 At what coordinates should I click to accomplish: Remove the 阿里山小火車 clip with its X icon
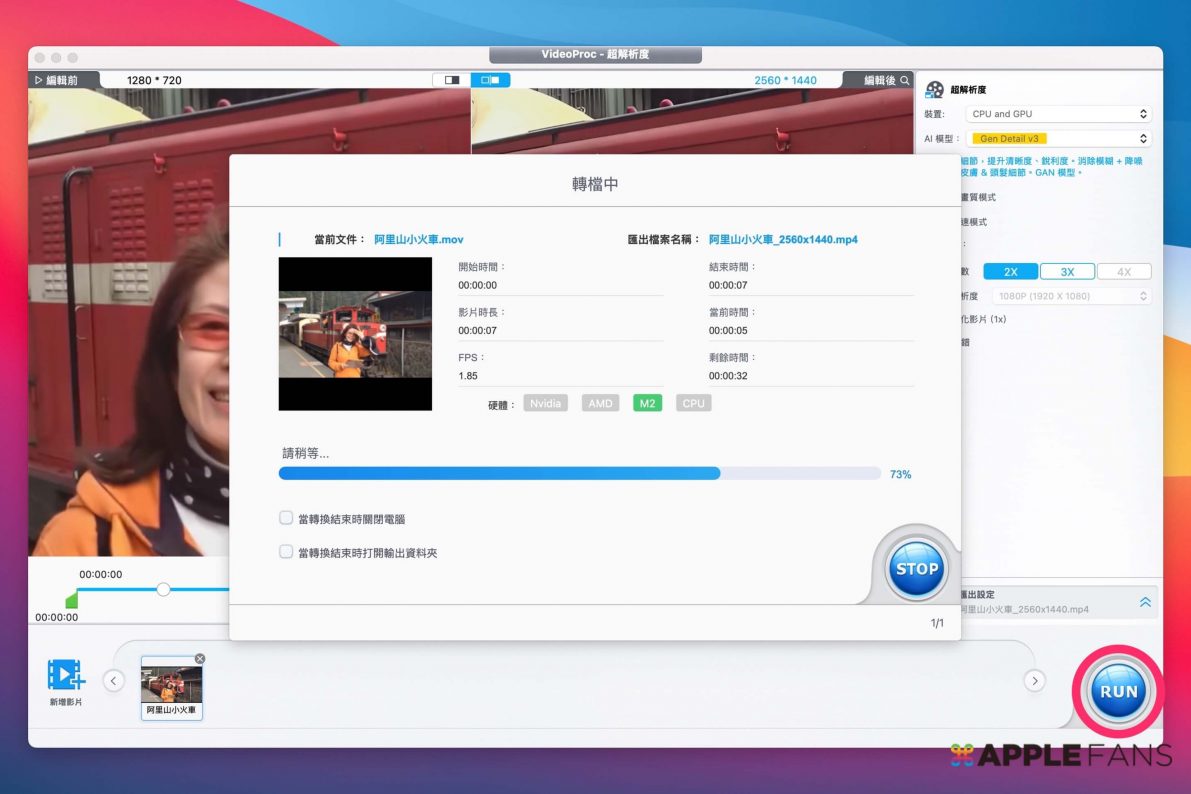199,659
